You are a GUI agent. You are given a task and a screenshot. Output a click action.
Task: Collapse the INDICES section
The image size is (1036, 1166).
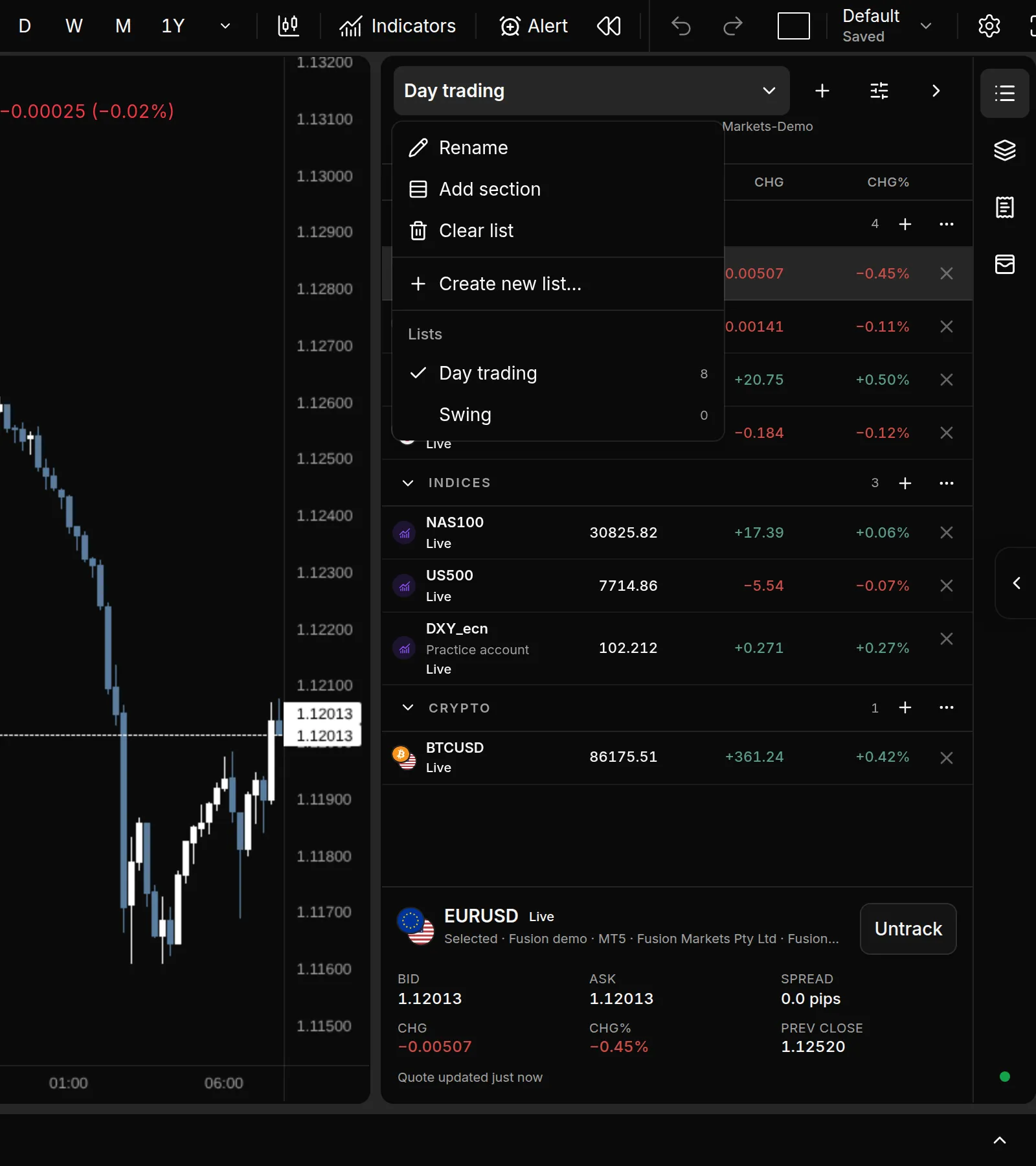click(x=408, y=483)
